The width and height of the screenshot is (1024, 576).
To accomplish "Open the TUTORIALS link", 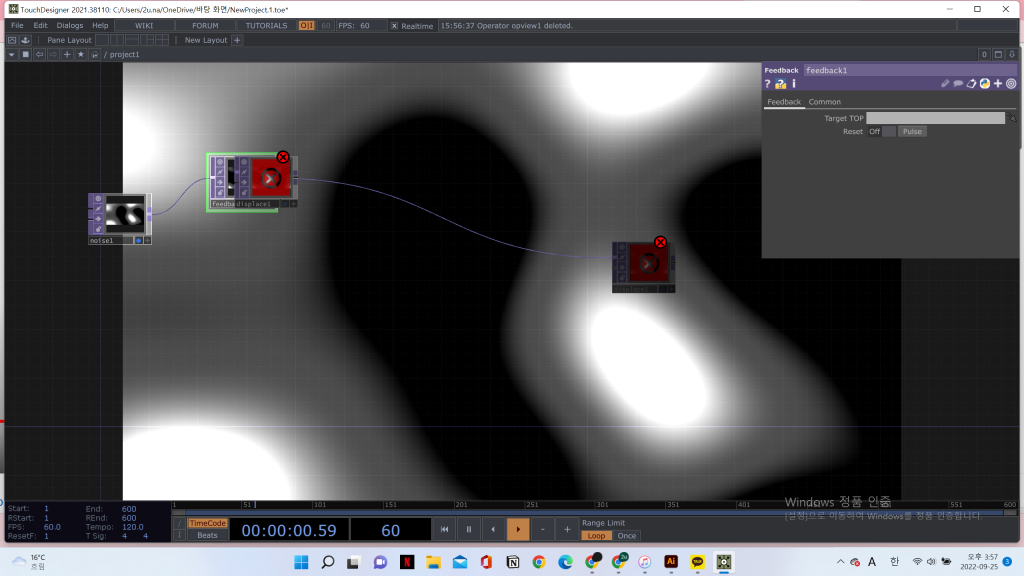I will (x=266, y=25).
